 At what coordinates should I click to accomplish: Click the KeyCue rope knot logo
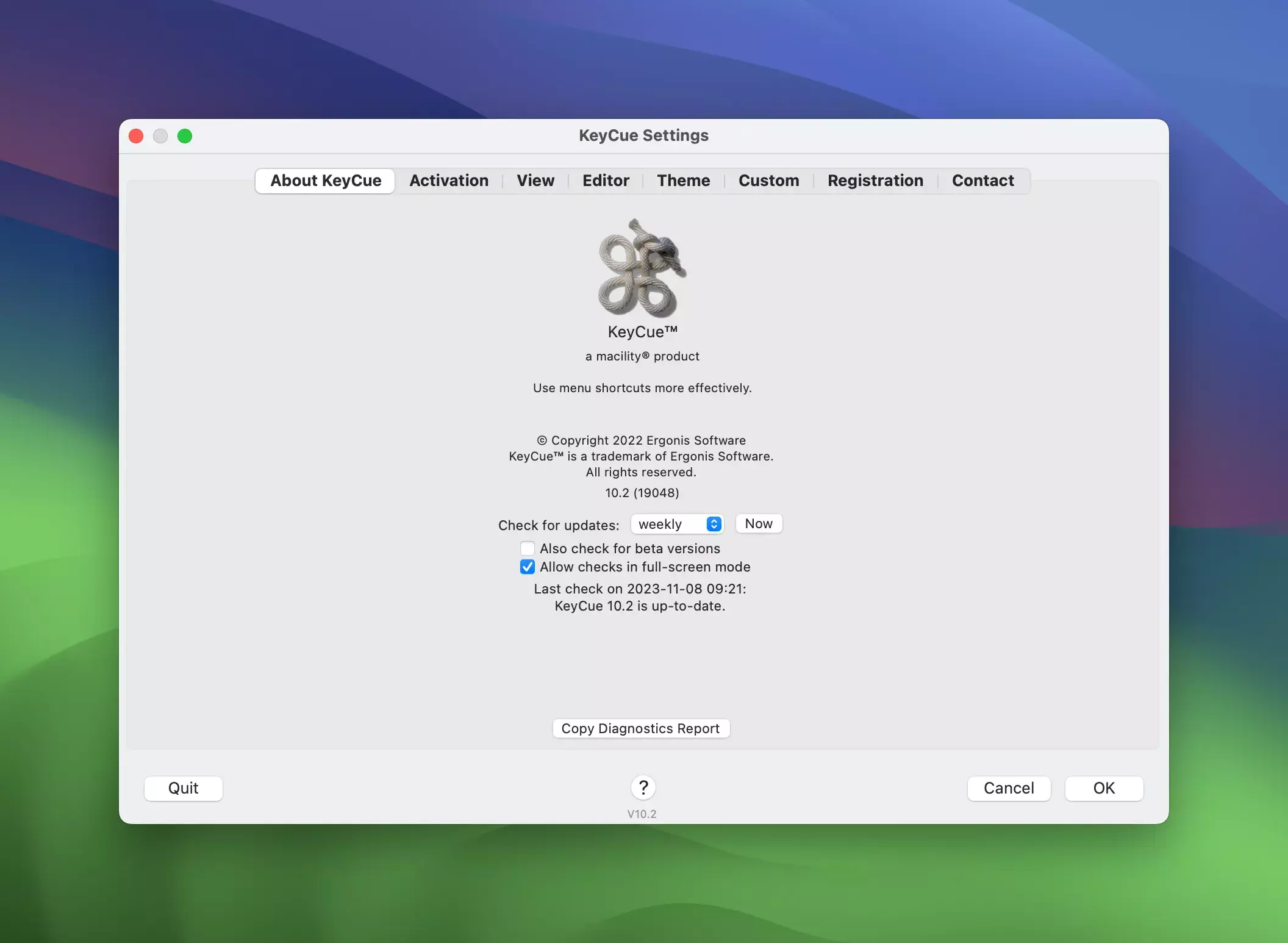642,268
